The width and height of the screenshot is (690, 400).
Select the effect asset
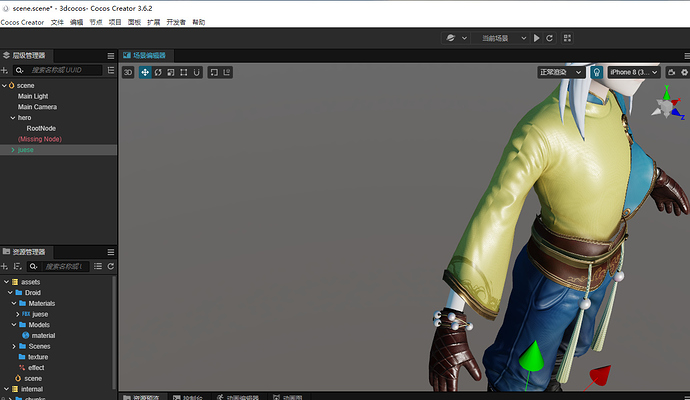36,368
